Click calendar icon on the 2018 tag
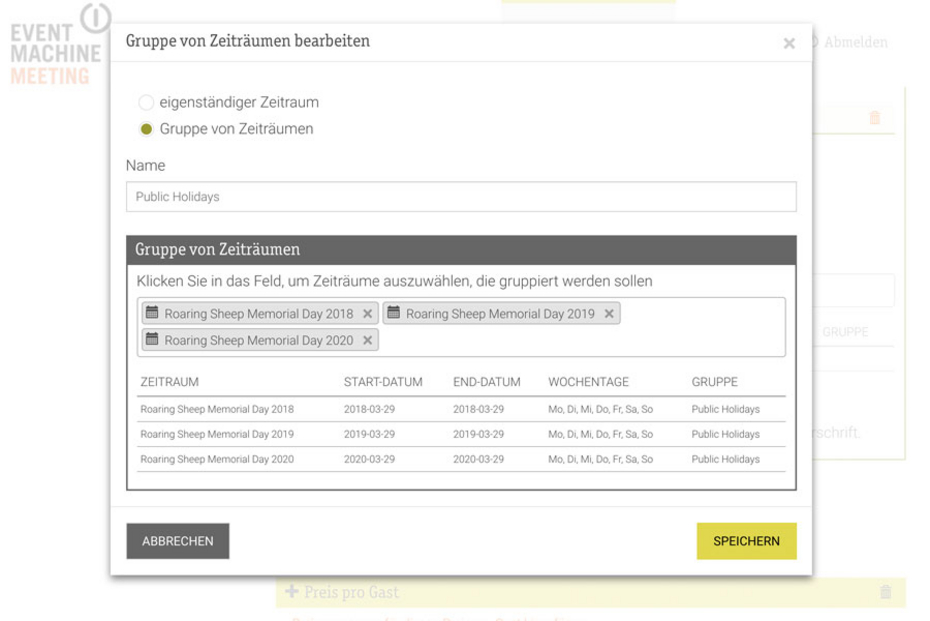Screen dimensions: 930x621 click(x=152, y=313)
